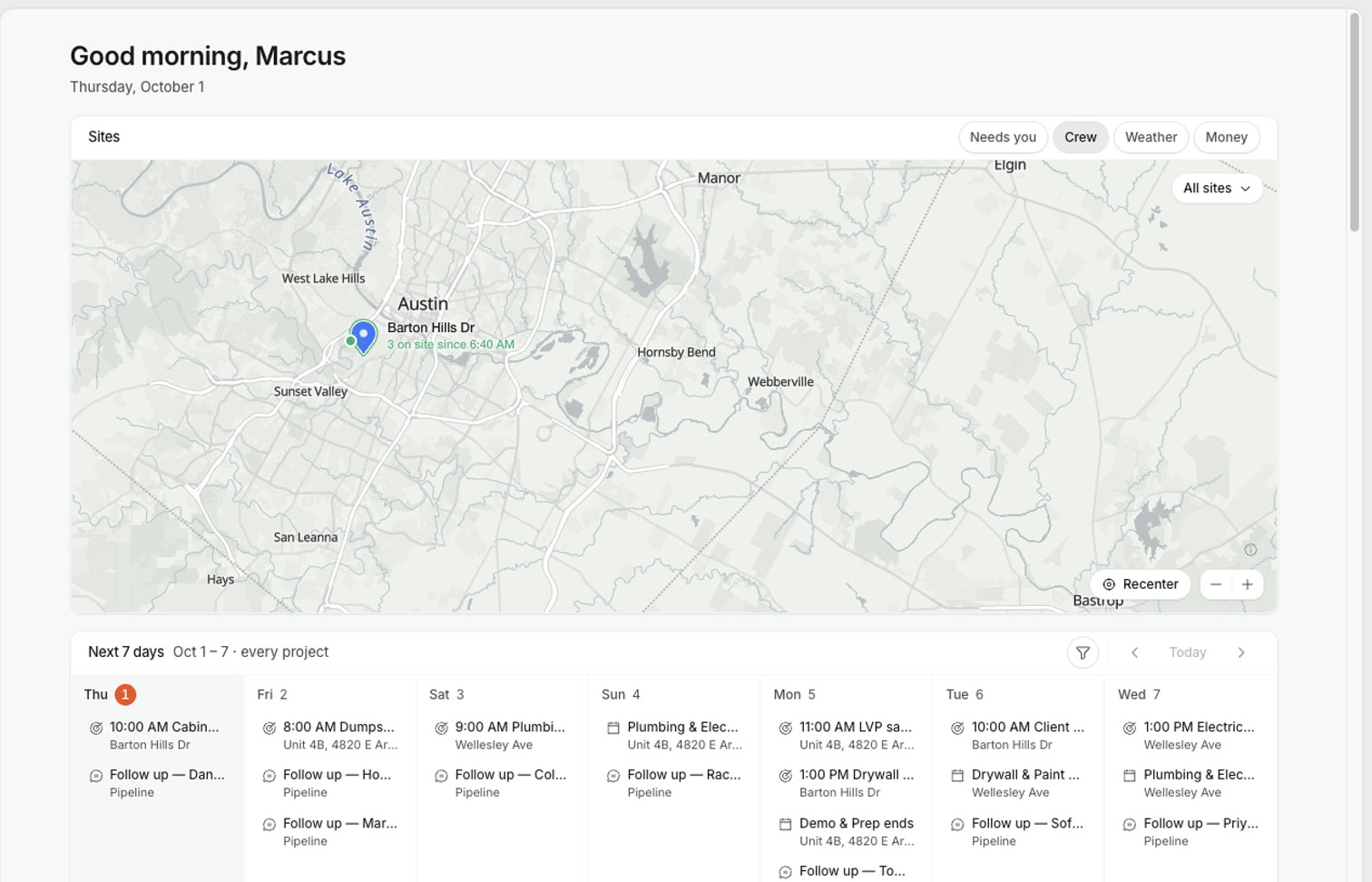Open Follow up — Ho on Friday
This screenshot has height=882, width=1372.
[x=329, y=783]
